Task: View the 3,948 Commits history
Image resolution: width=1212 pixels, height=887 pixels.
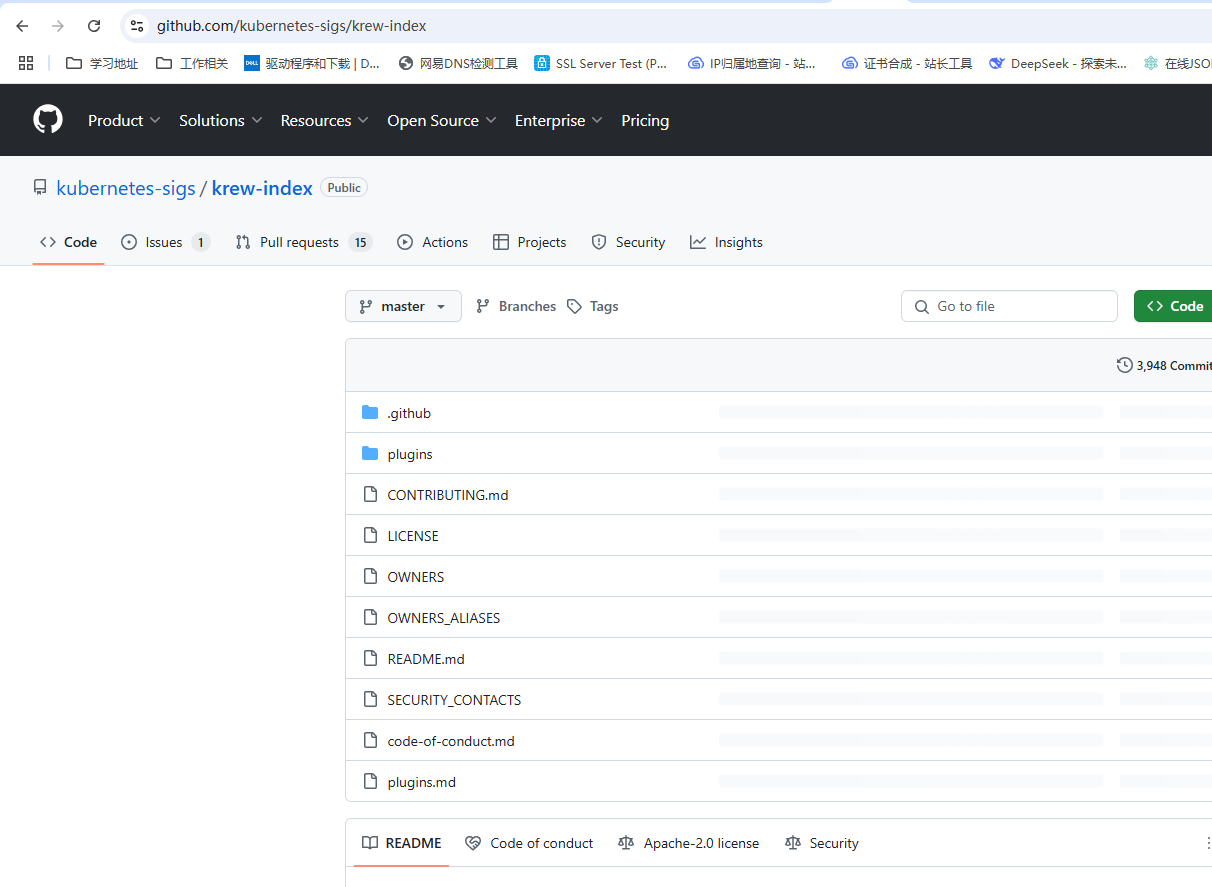Action: point(1164,365)
